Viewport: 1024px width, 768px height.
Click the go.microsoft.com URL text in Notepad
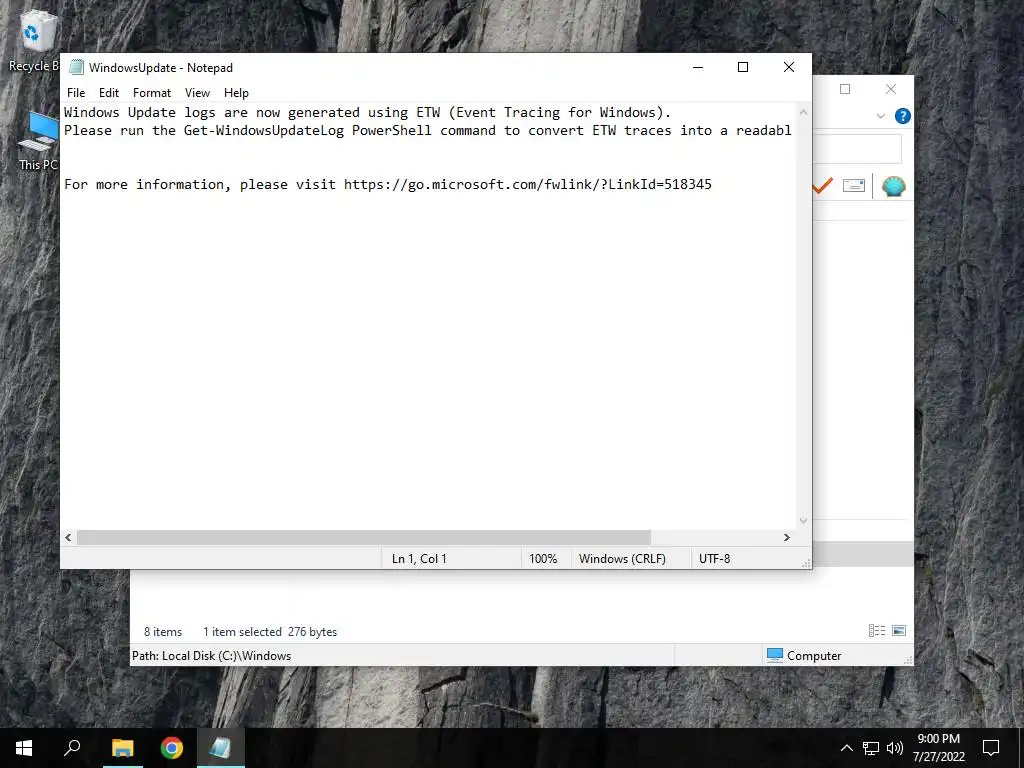coord(528,185)
